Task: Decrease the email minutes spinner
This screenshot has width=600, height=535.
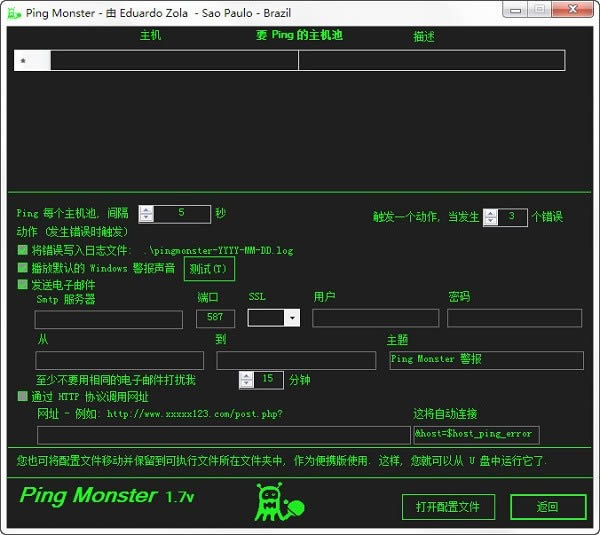Action: (246, 383)
